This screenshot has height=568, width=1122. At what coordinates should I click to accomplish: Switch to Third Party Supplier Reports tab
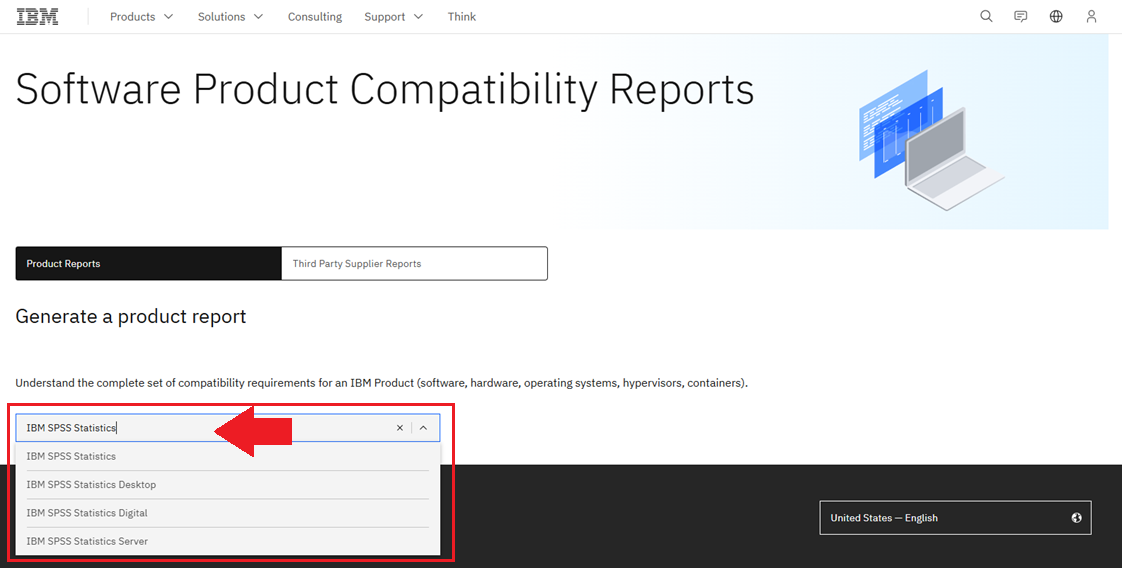414,263
